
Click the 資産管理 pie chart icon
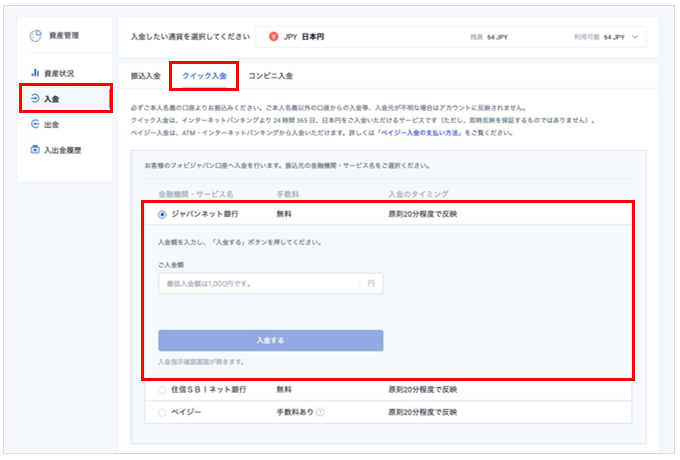point(36,36)
